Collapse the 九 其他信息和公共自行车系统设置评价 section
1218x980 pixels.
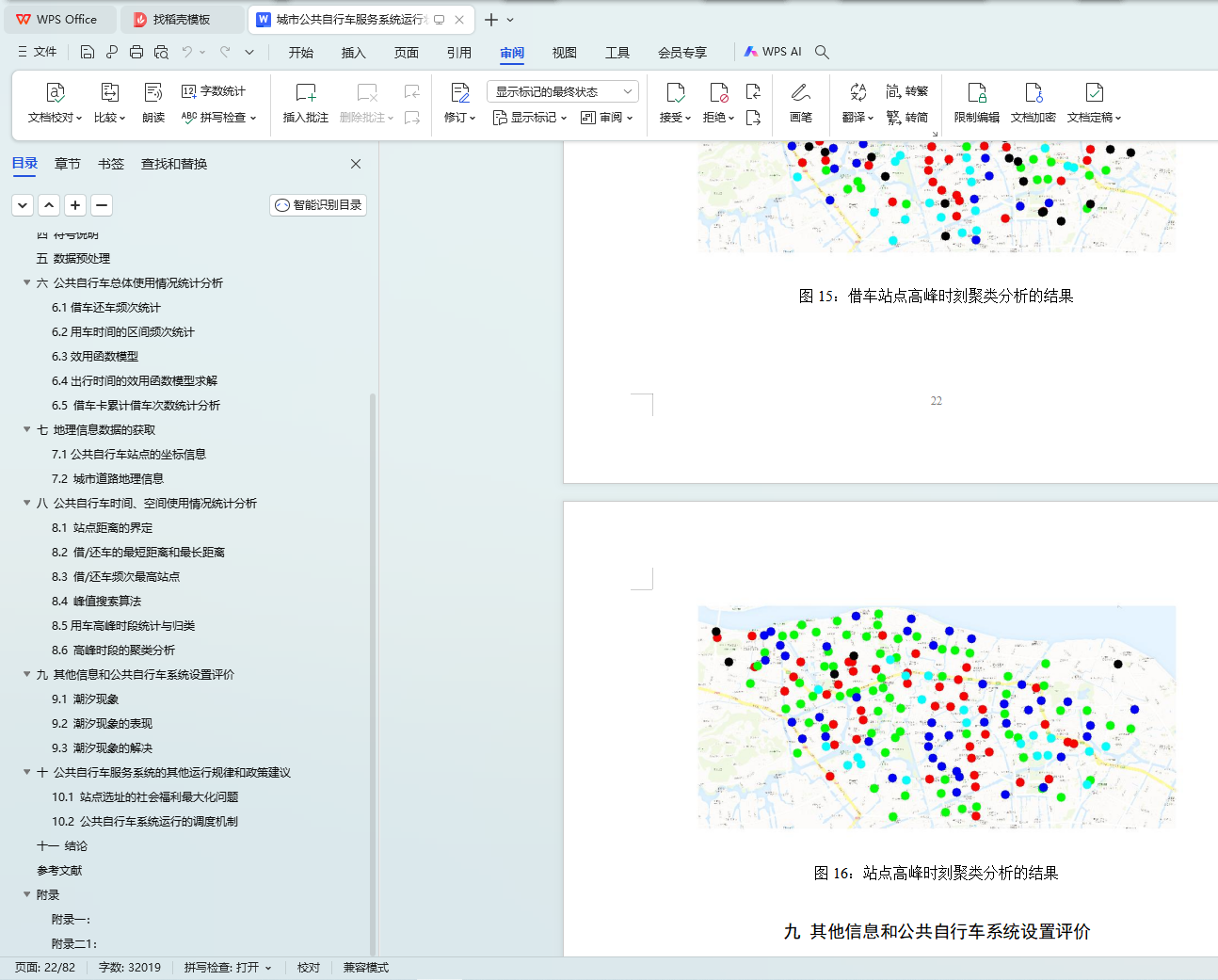(x=27, y=674)
